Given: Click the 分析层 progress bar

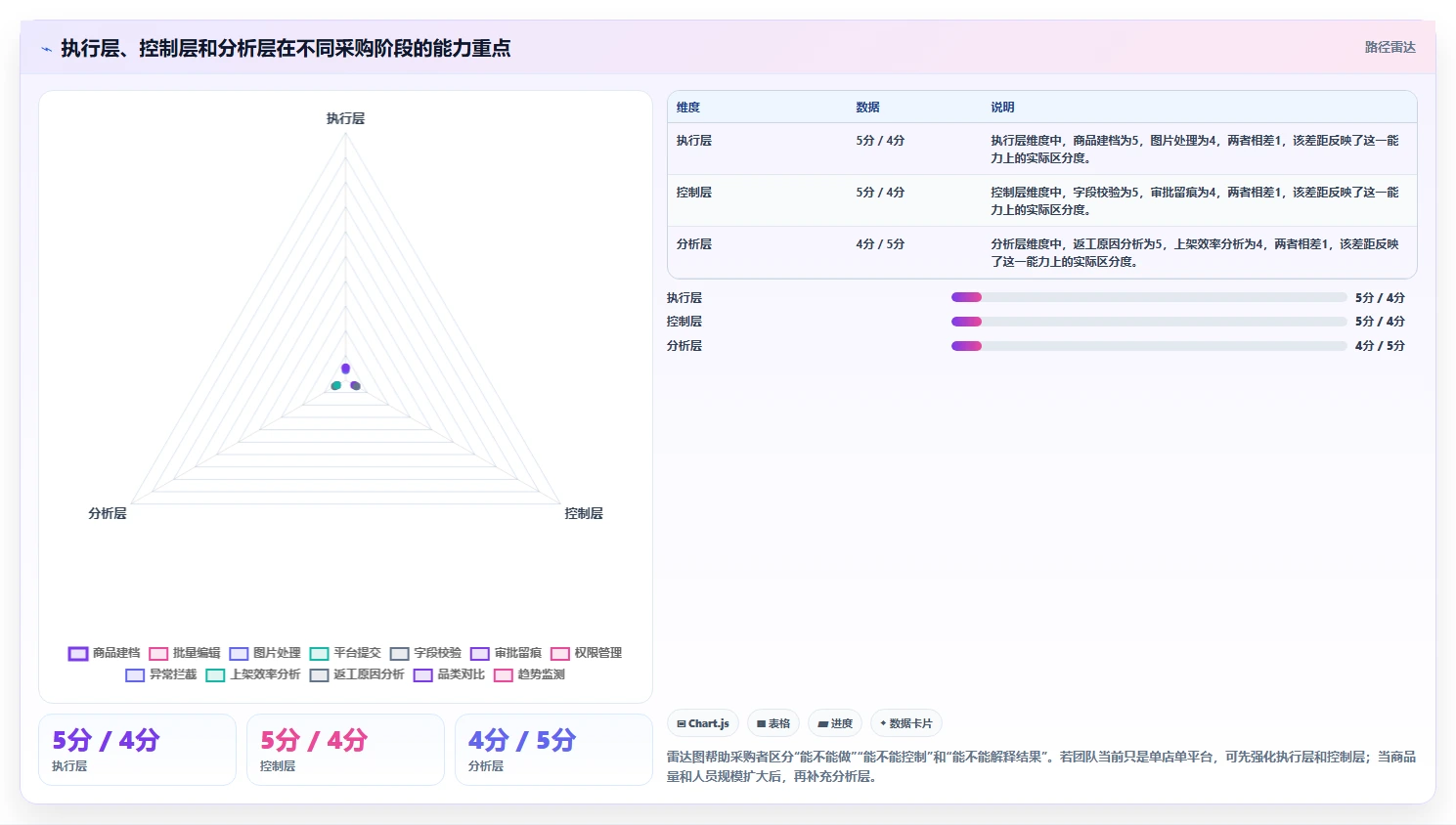Looking at the screenshot, I should [x=1149, y=346].
